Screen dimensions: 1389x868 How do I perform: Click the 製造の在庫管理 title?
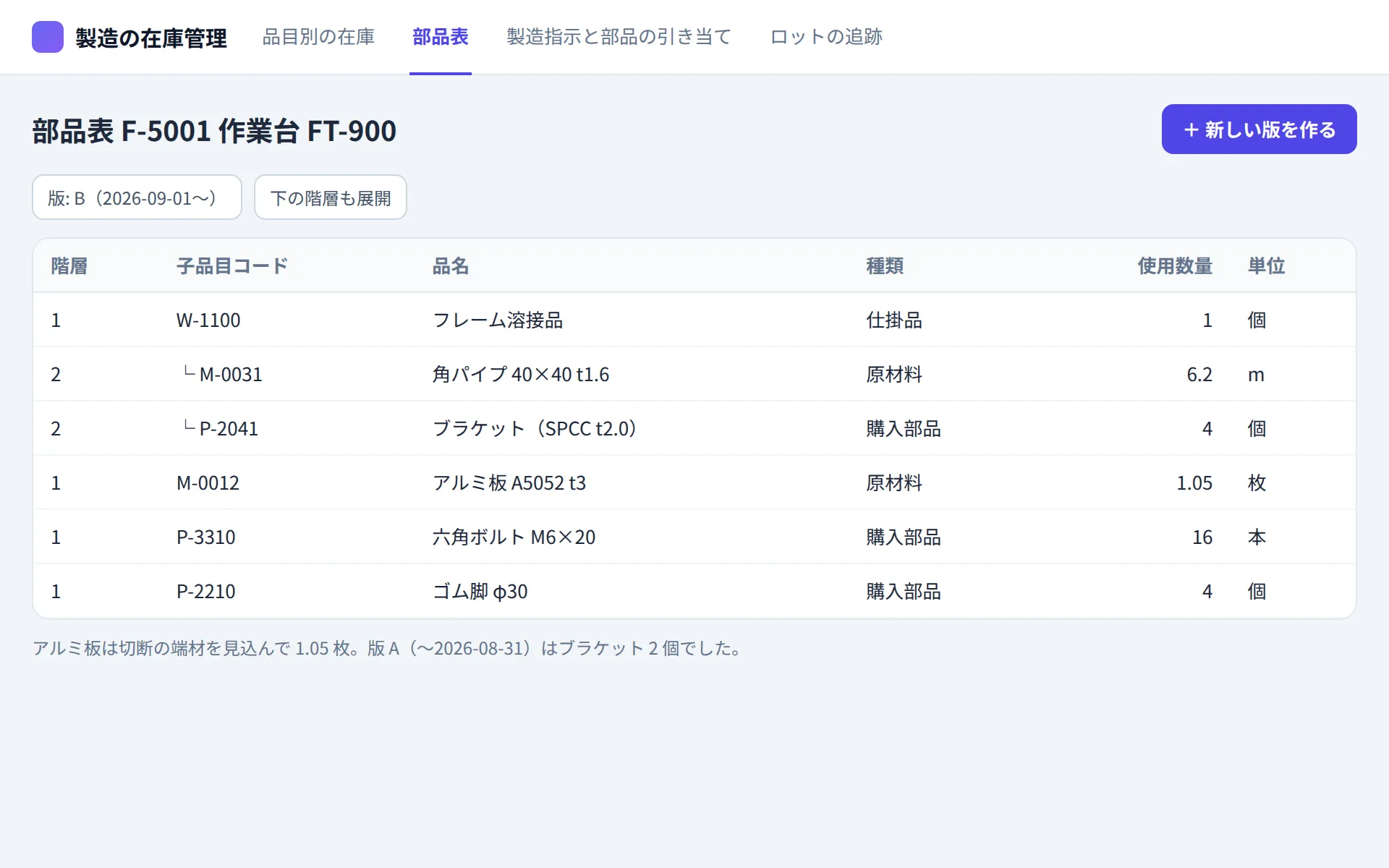[151, 38]
